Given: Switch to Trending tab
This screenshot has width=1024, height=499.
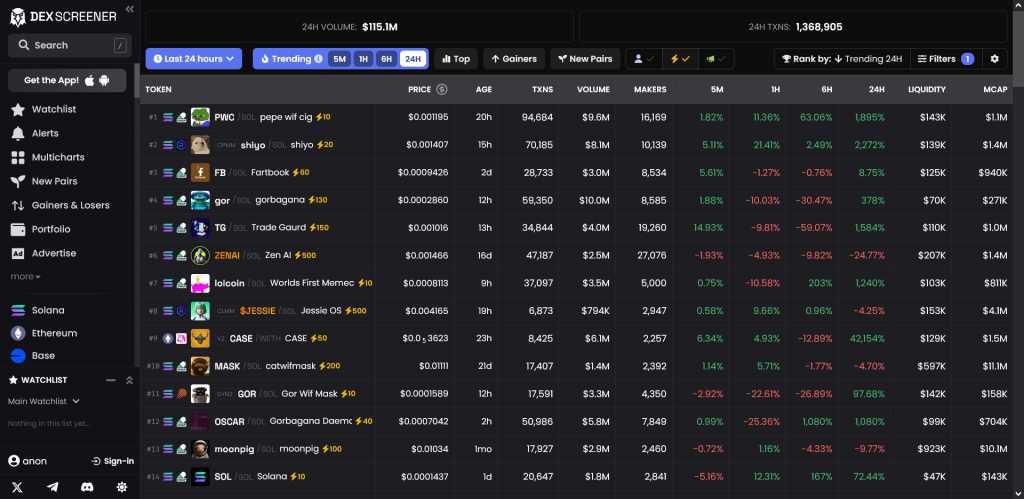Looking at the screenshot, I should (291, 59).
